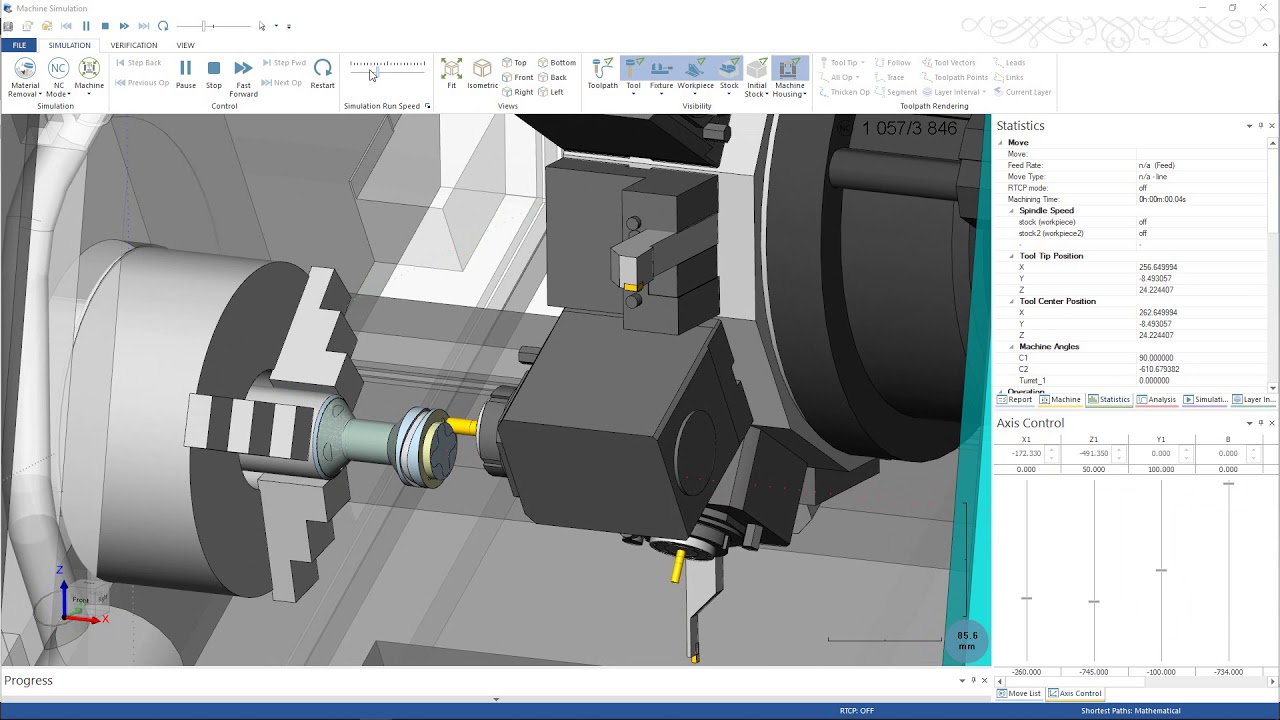This screenshot has width=1280, height=720.
Task: Open the Analysis panel tab
Action: (x=1156, y=400)
